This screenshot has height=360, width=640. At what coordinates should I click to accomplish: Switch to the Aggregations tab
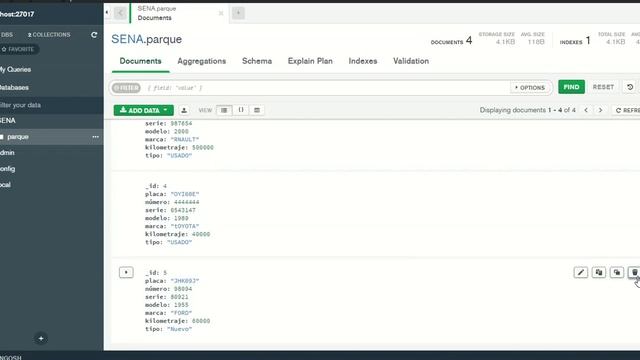[x=202, y=61]
